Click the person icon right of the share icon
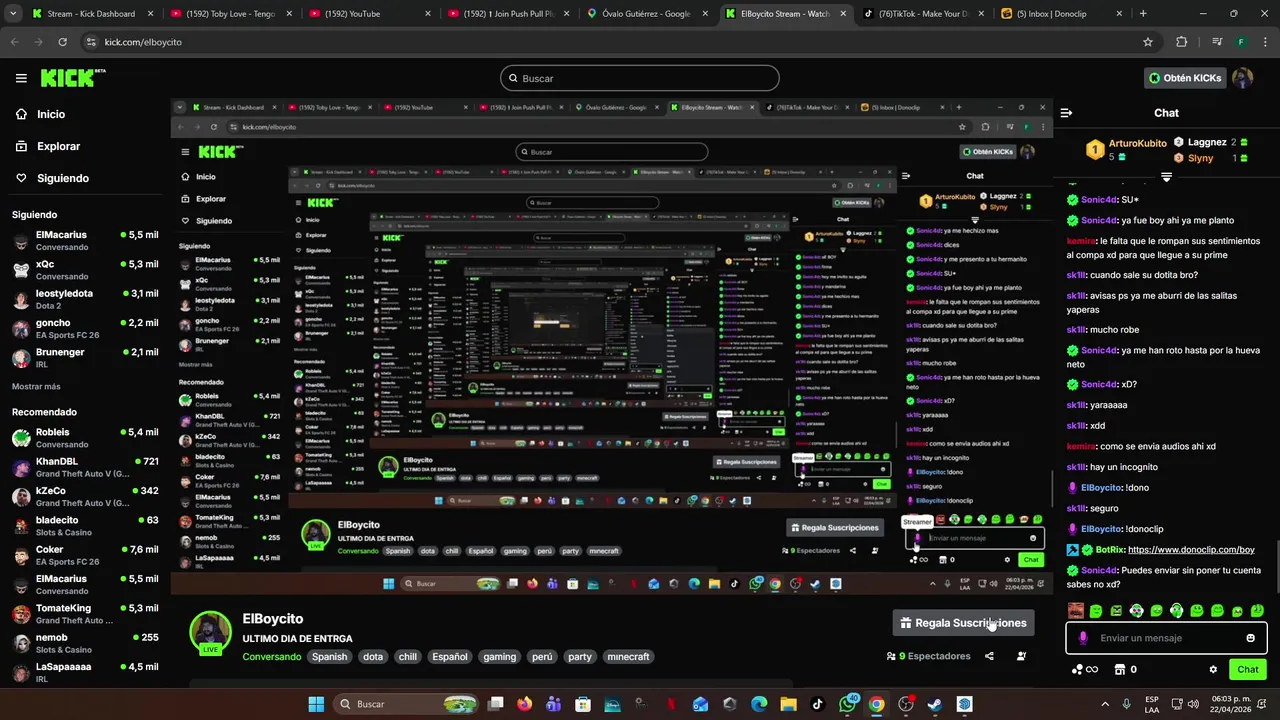 click(1021, 656)
